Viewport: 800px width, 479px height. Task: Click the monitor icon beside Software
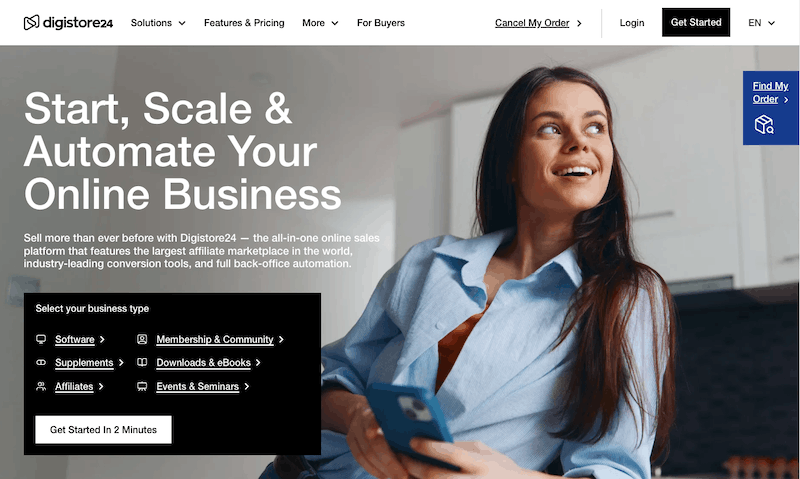click(x=41, y=339)
